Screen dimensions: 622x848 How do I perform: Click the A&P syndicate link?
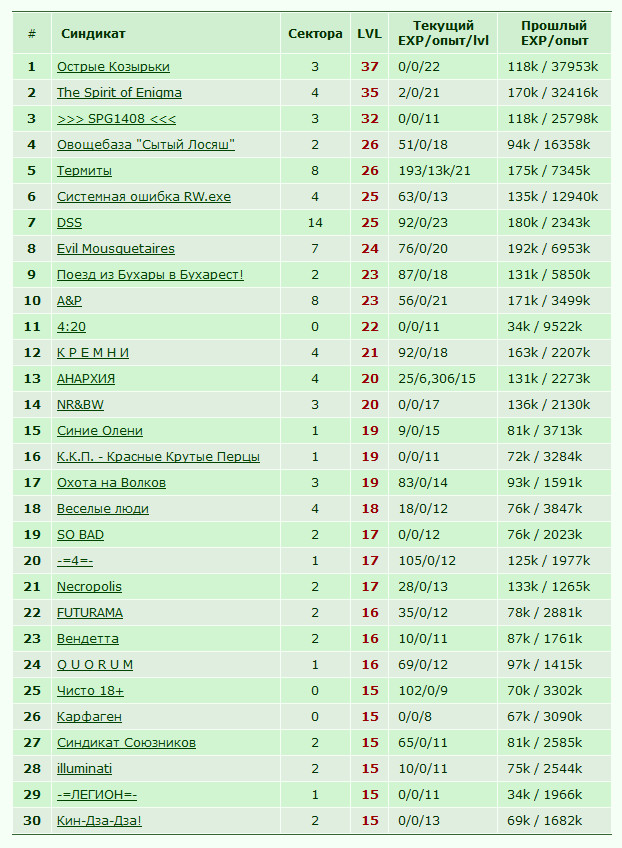[69, 300]
